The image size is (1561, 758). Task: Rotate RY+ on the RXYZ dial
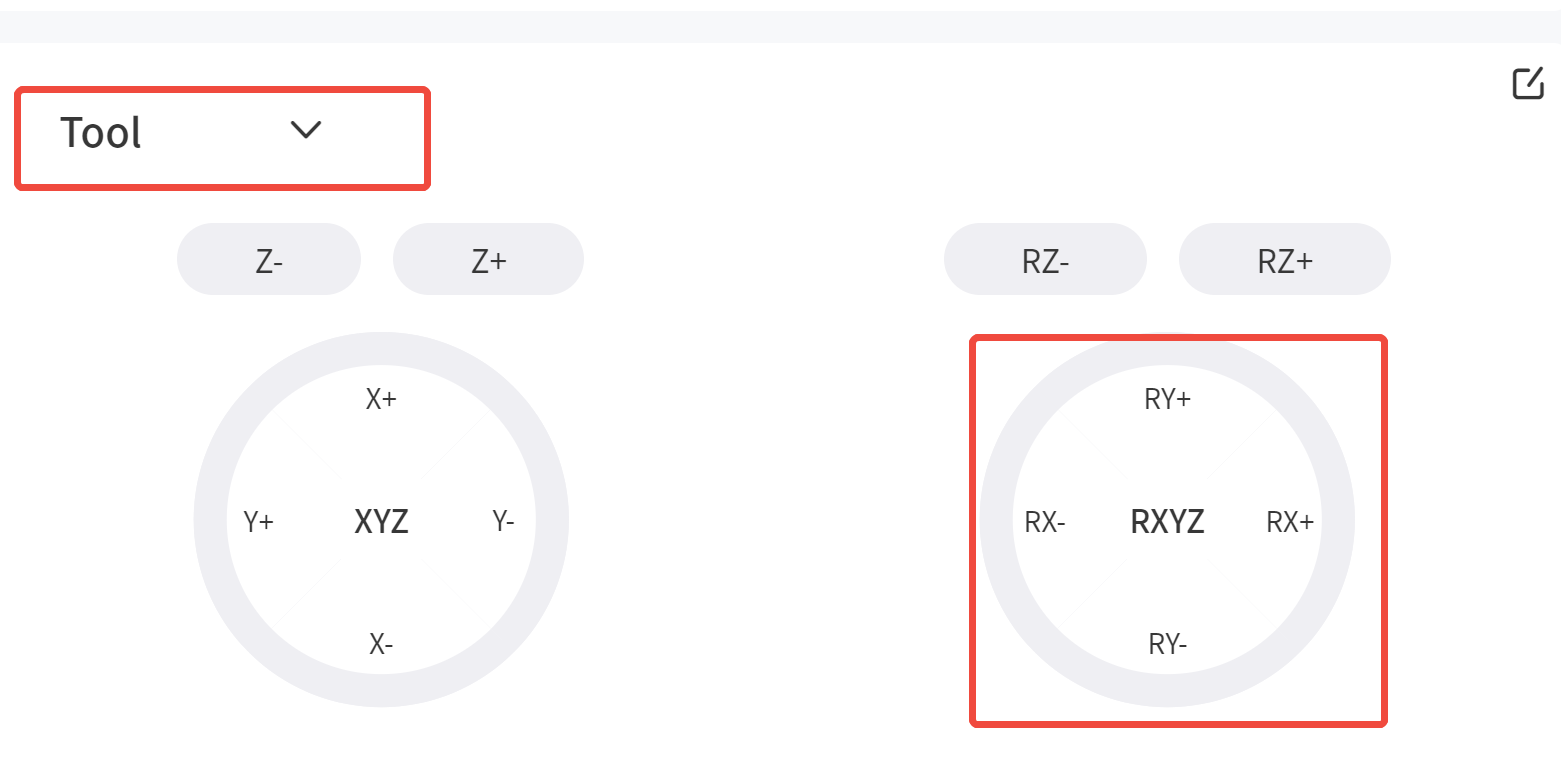pyautogui.click(x=1167, y=399)
